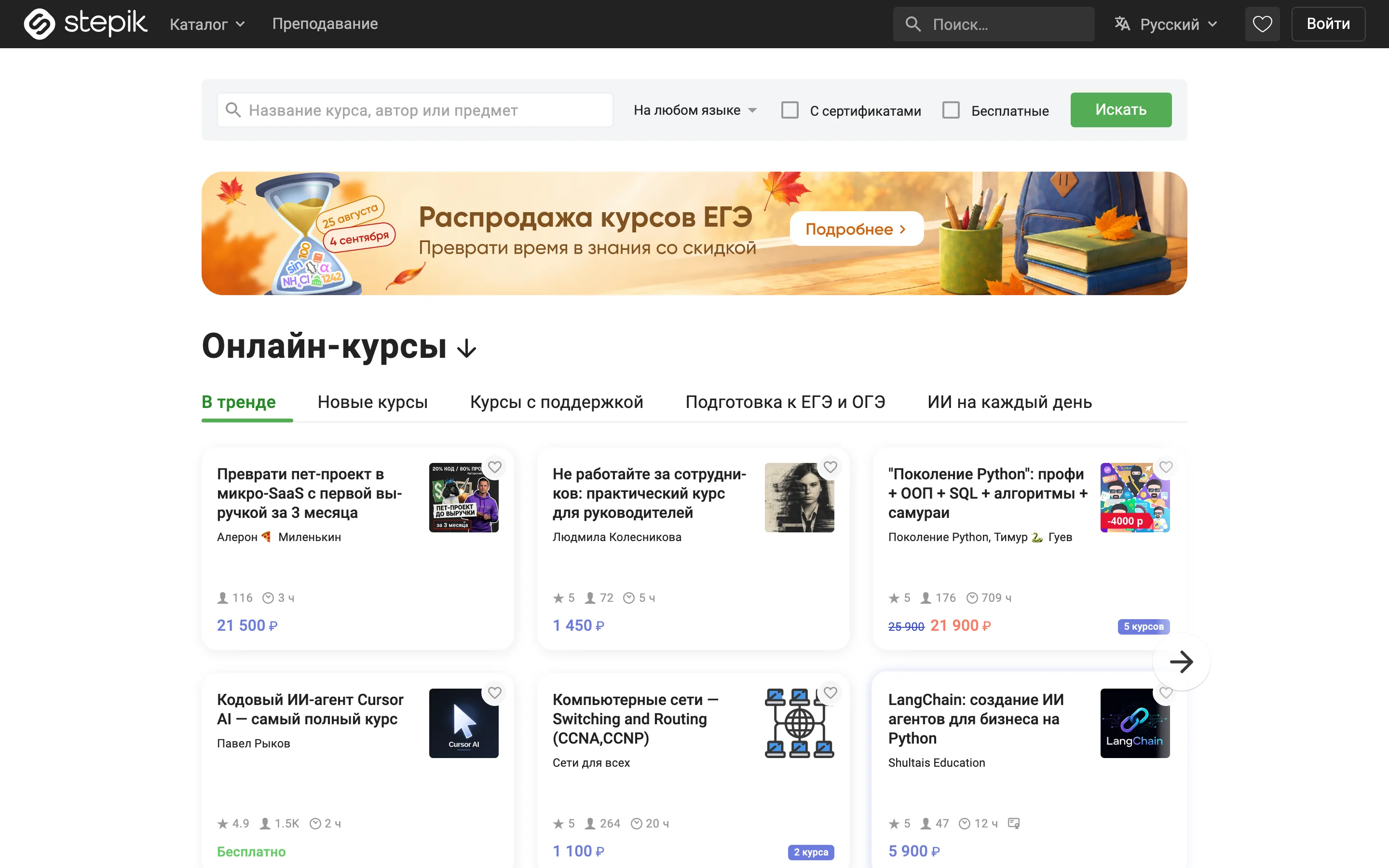The width and height of the screenshot is (1389, 868).
Task: Click the heart on the пет-проект SaaS course
Action: [495, 467]
